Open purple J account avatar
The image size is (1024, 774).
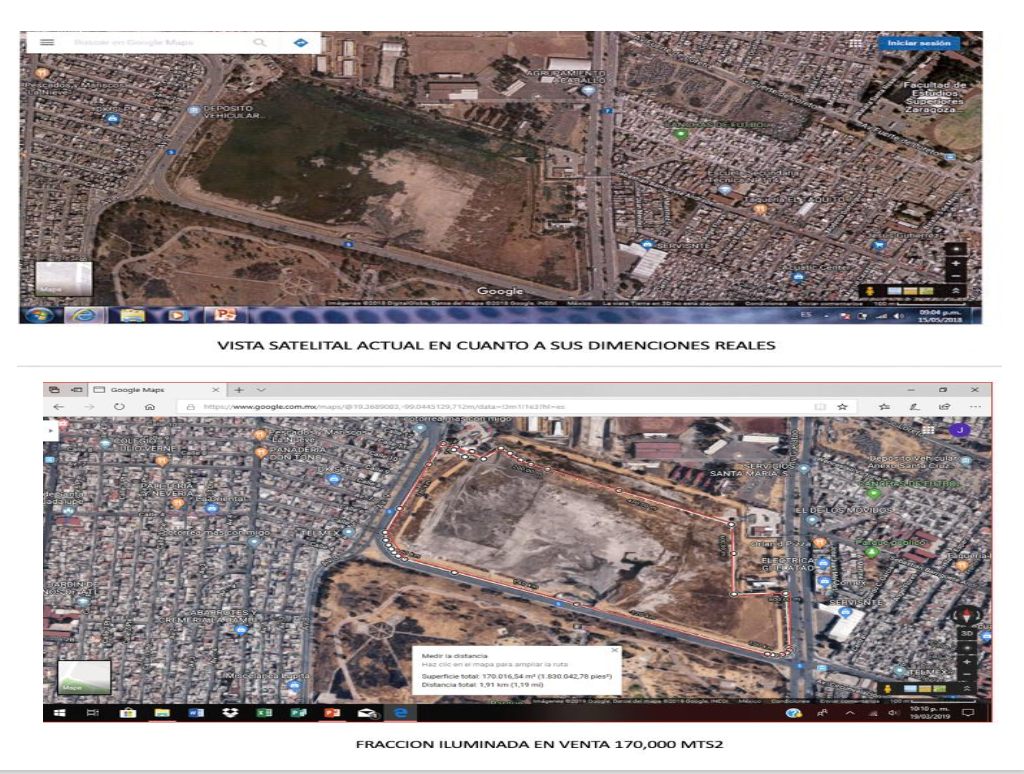pos(959,430)
